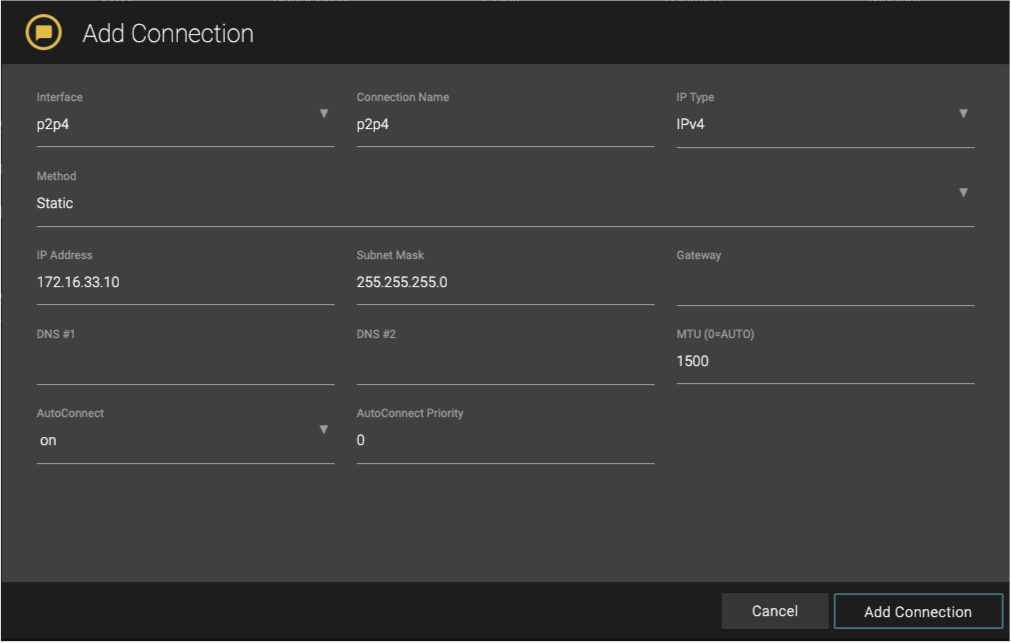Click the AutoConnect Priority field
1011x643 pixels.
coord(505,440)
